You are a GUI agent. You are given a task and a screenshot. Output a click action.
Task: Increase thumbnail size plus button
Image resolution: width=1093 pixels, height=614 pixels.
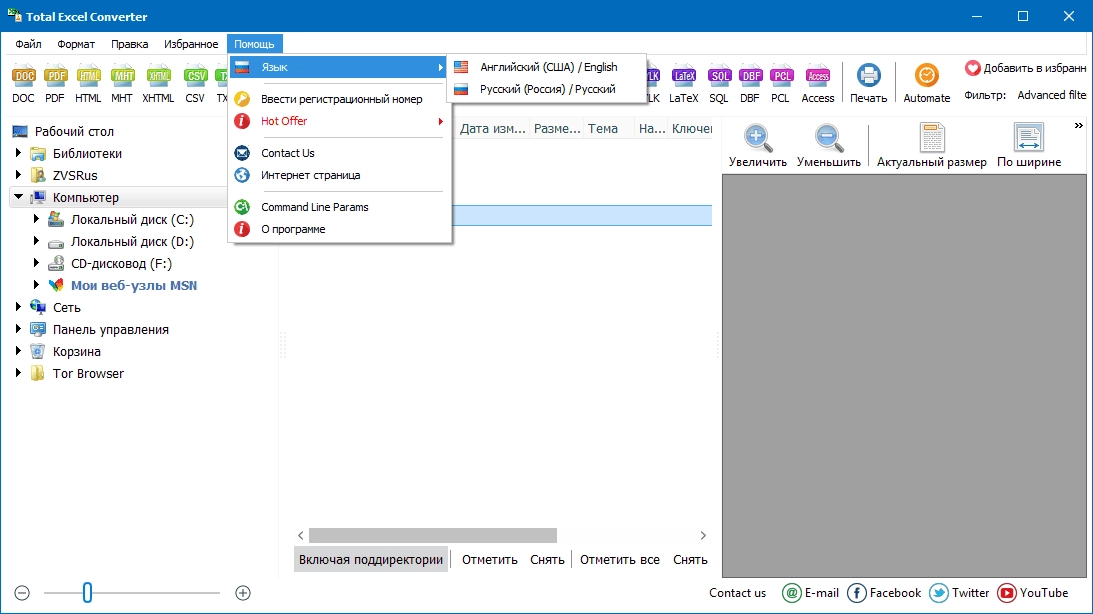(243, 593)
